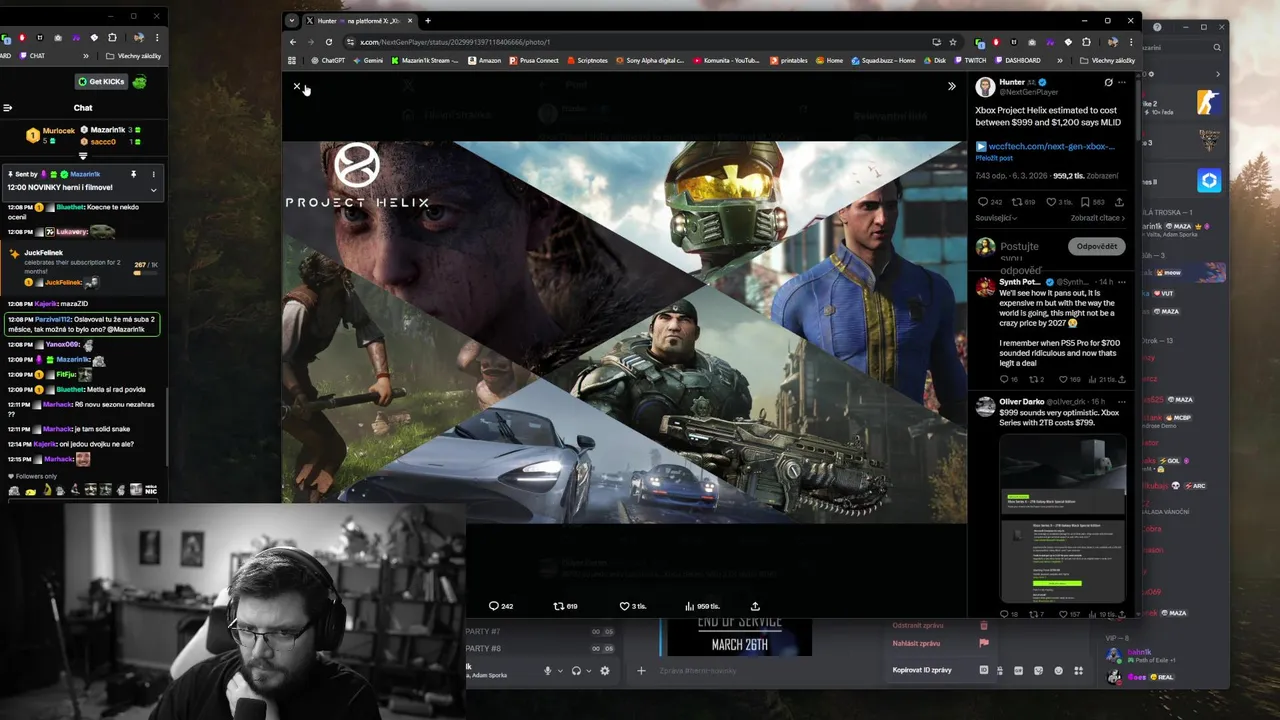Open the more options menu on Hunter's tweet
Image resolution: width=1280 pixels, height=720 pixels.
point(1122,82)
